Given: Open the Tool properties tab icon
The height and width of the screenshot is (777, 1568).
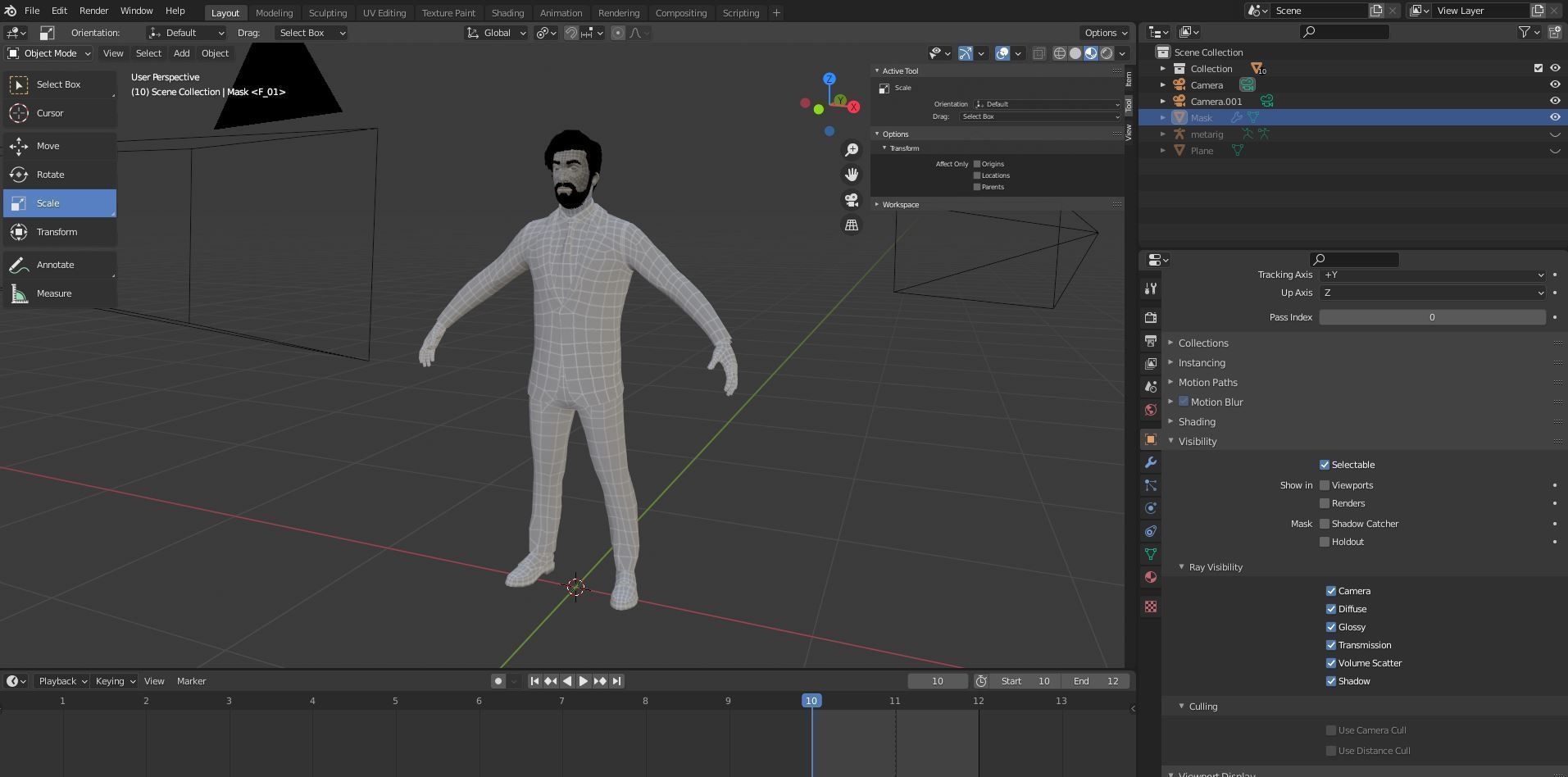Looking at the screenshot, I should pyautogui.click(x=1151, y=289).
